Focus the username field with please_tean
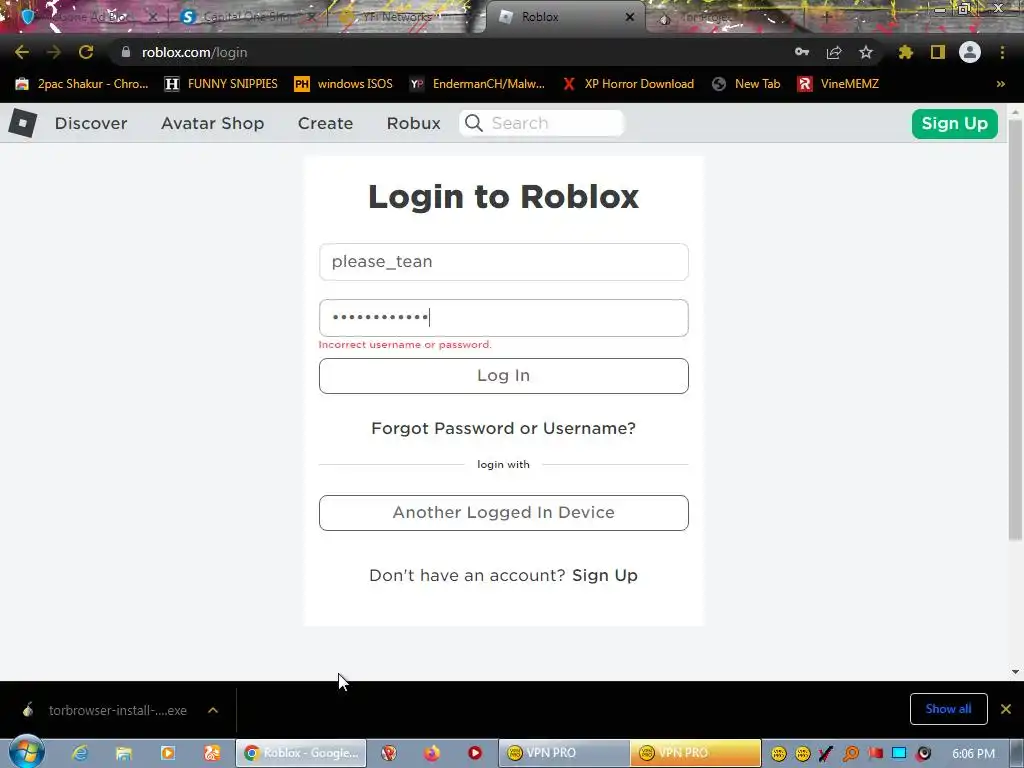1024x768 pixels. pyautogui.click(x=504, y=262)
